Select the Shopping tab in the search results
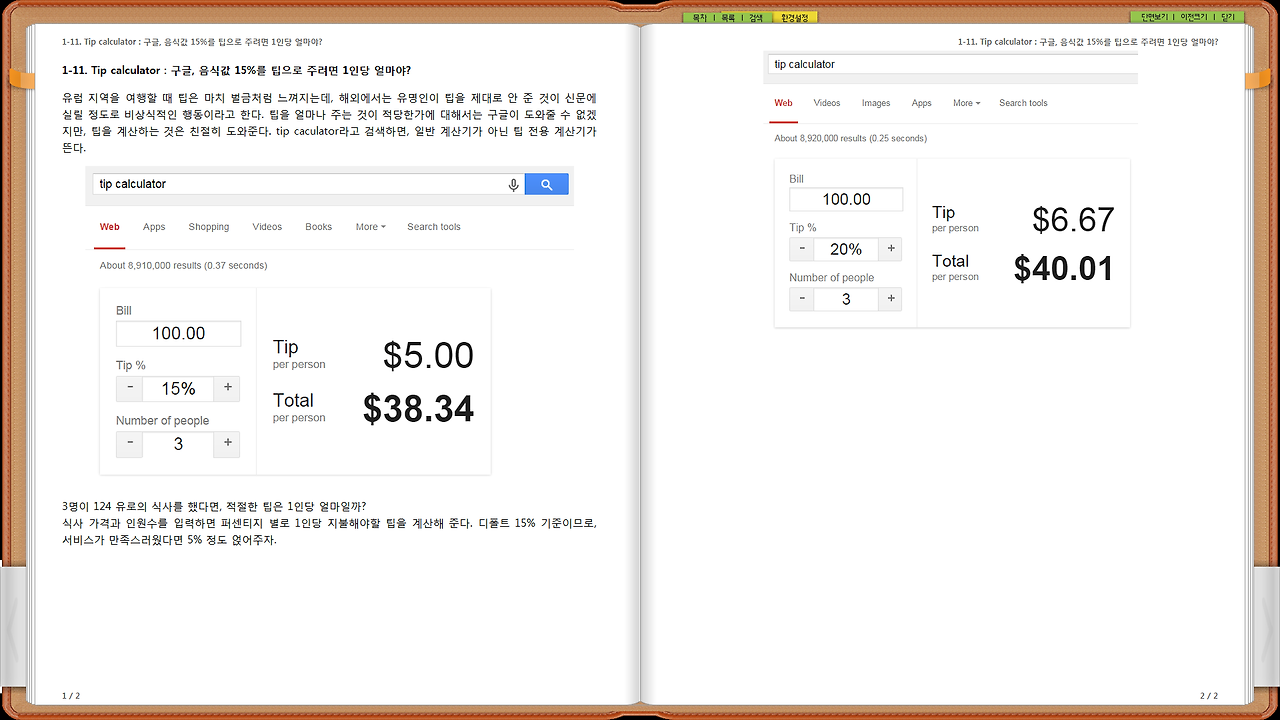The height and width of the screenshot is (720, 1280). click(x=209, y=227)
